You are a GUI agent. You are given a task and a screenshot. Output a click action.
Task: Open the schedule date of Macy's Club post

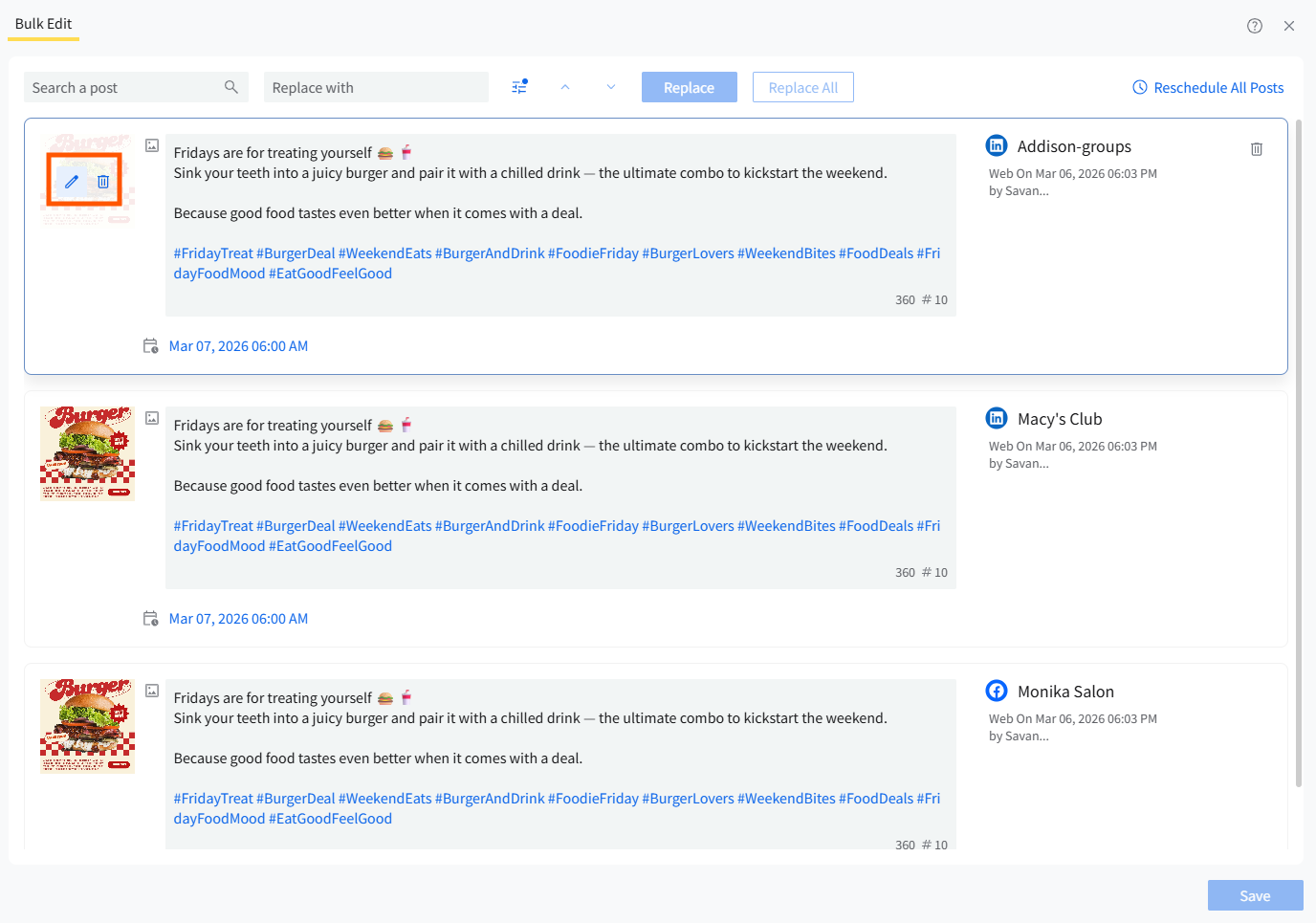point(238,619)
